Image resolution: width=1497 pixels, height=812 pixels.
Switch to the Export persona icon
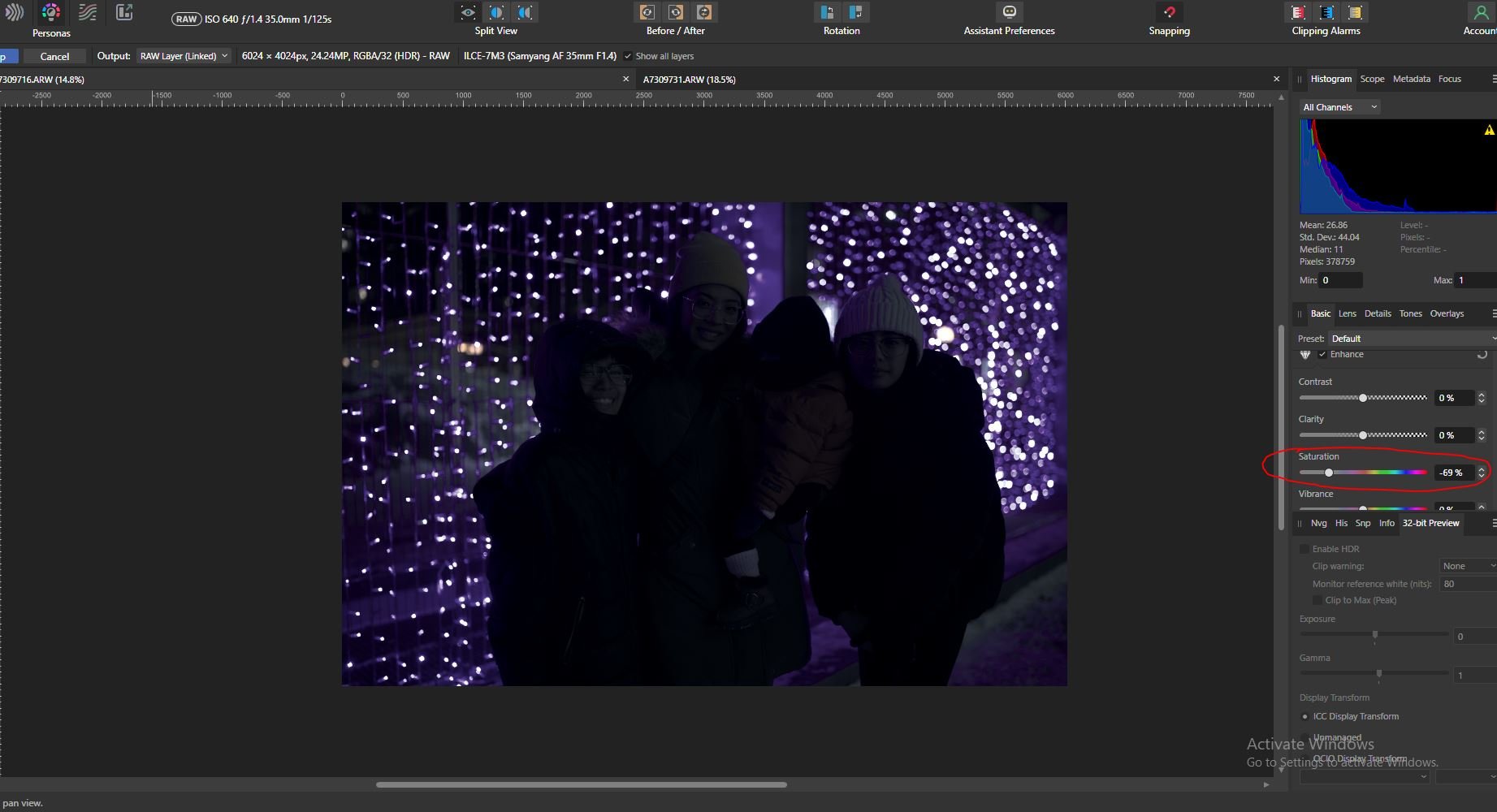point(124,12)
